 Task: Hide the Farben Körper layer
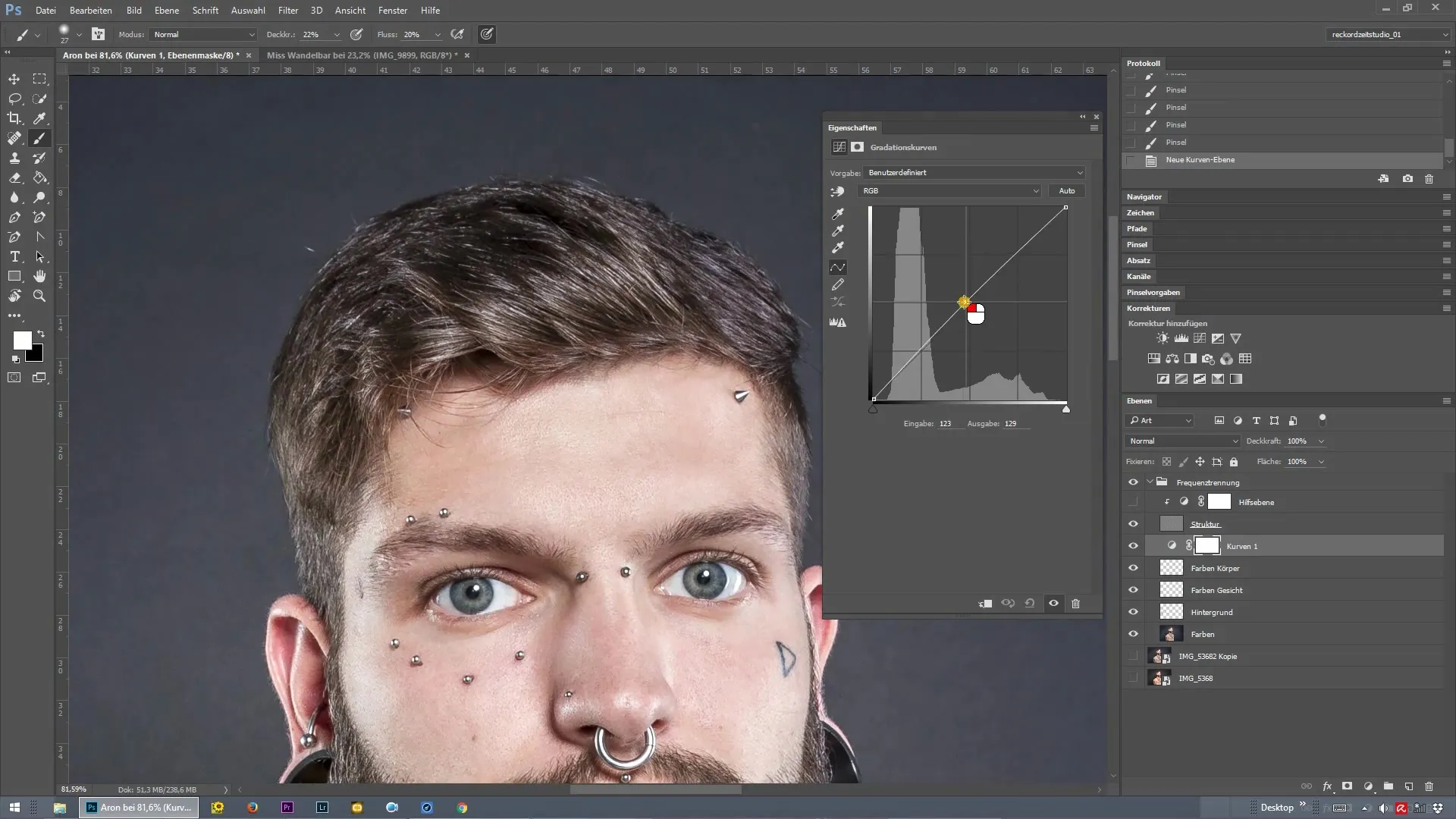[x=1133, y=568]
